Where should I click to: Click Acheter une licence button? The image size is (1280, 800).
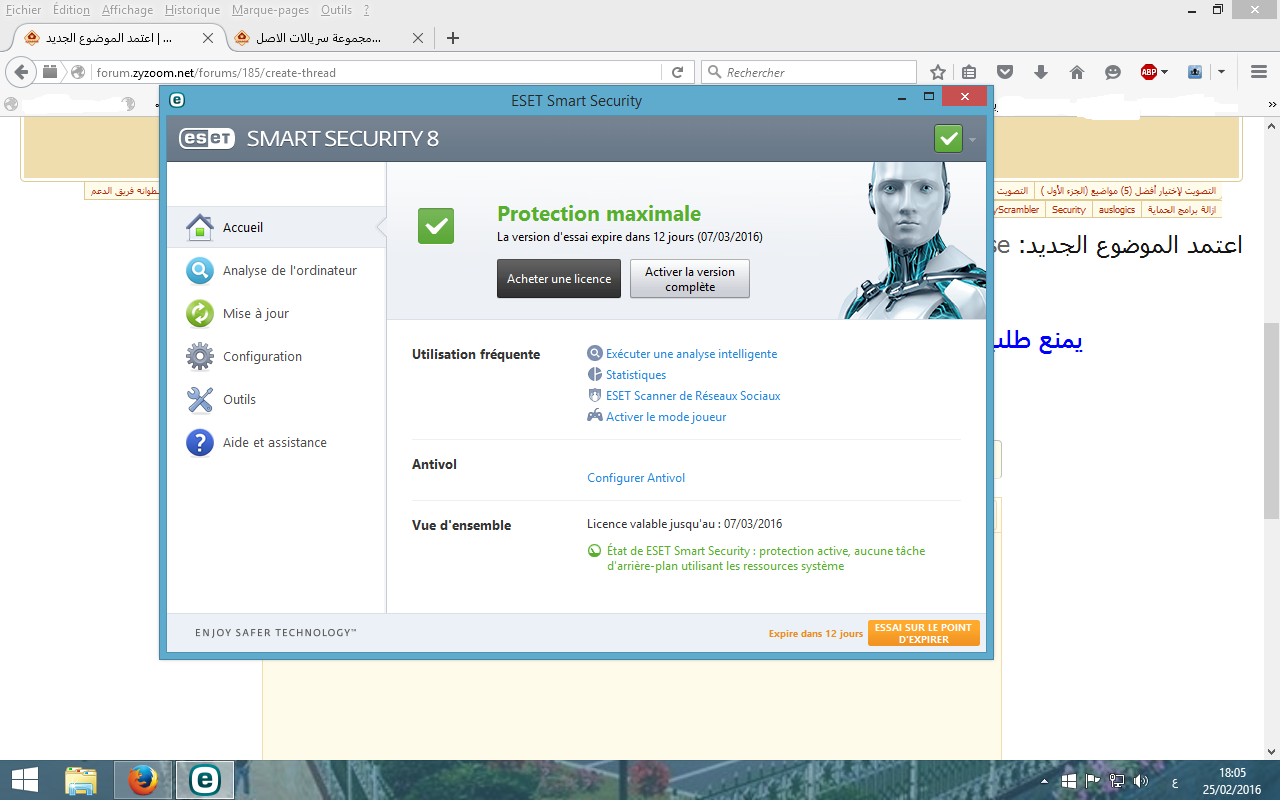pyautogui.click(x=559, y=279)
